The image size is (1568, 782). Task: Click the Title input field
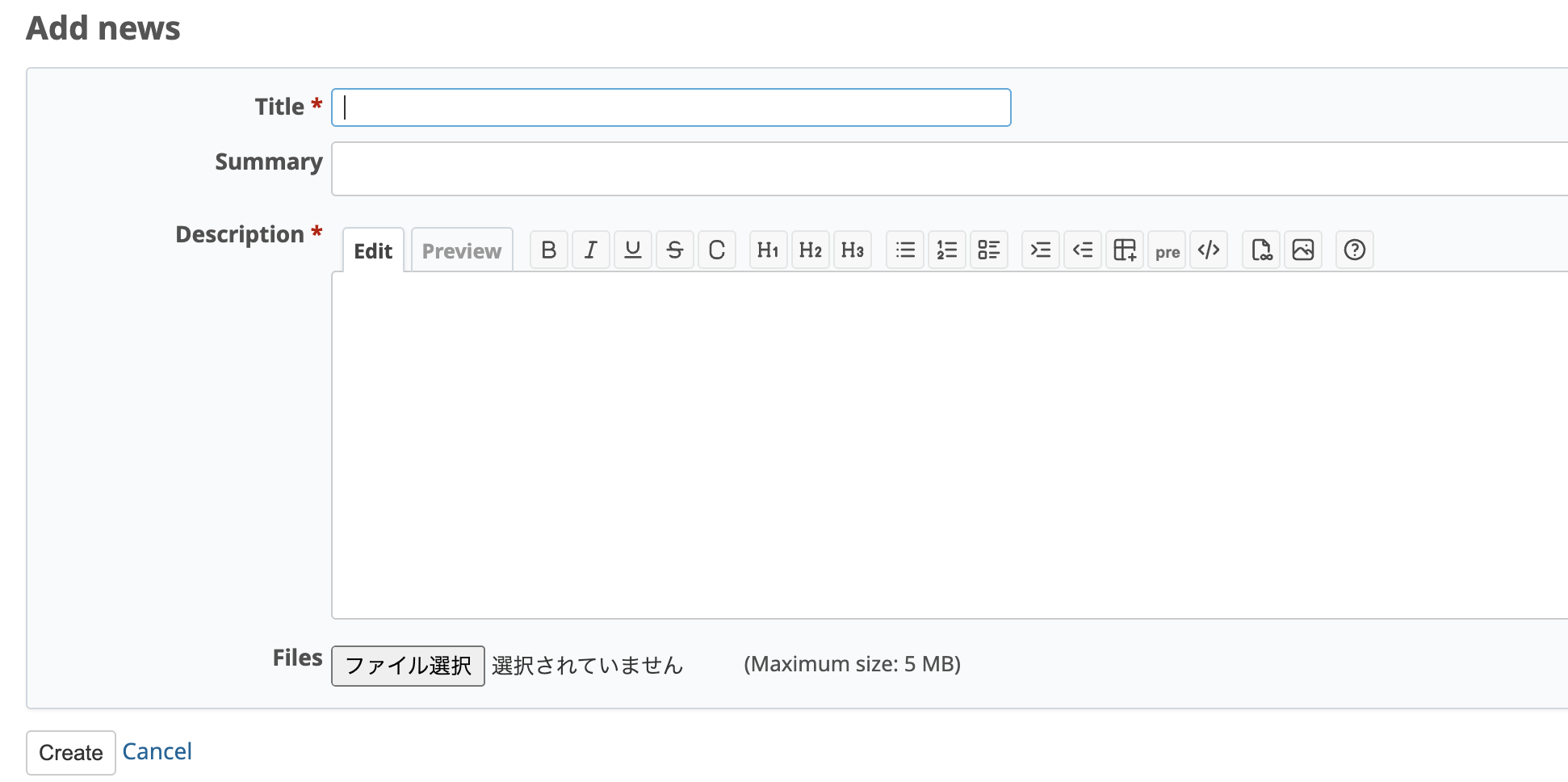(x=670, y=107)
